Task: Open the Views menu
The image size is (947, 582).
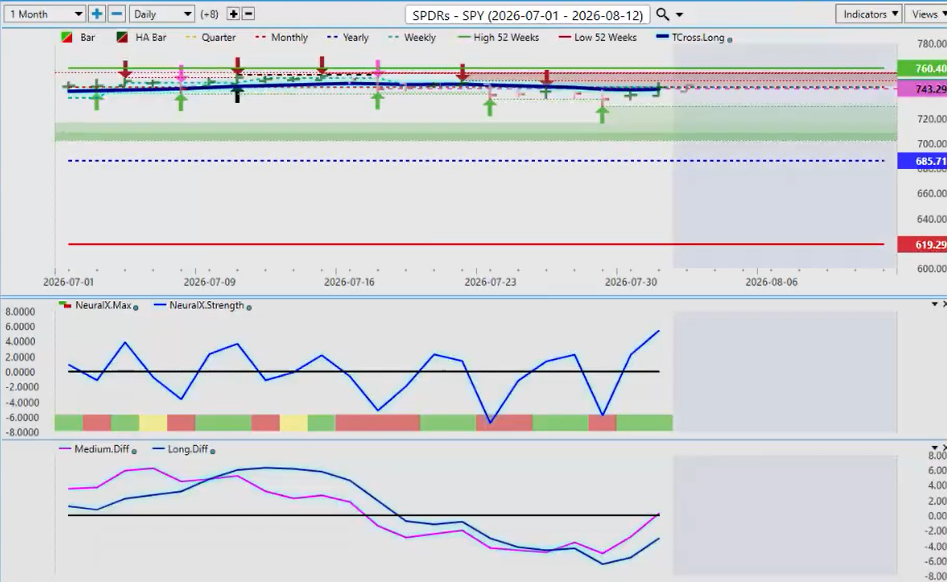Action: pyautogui.click(x=926, y=14)
